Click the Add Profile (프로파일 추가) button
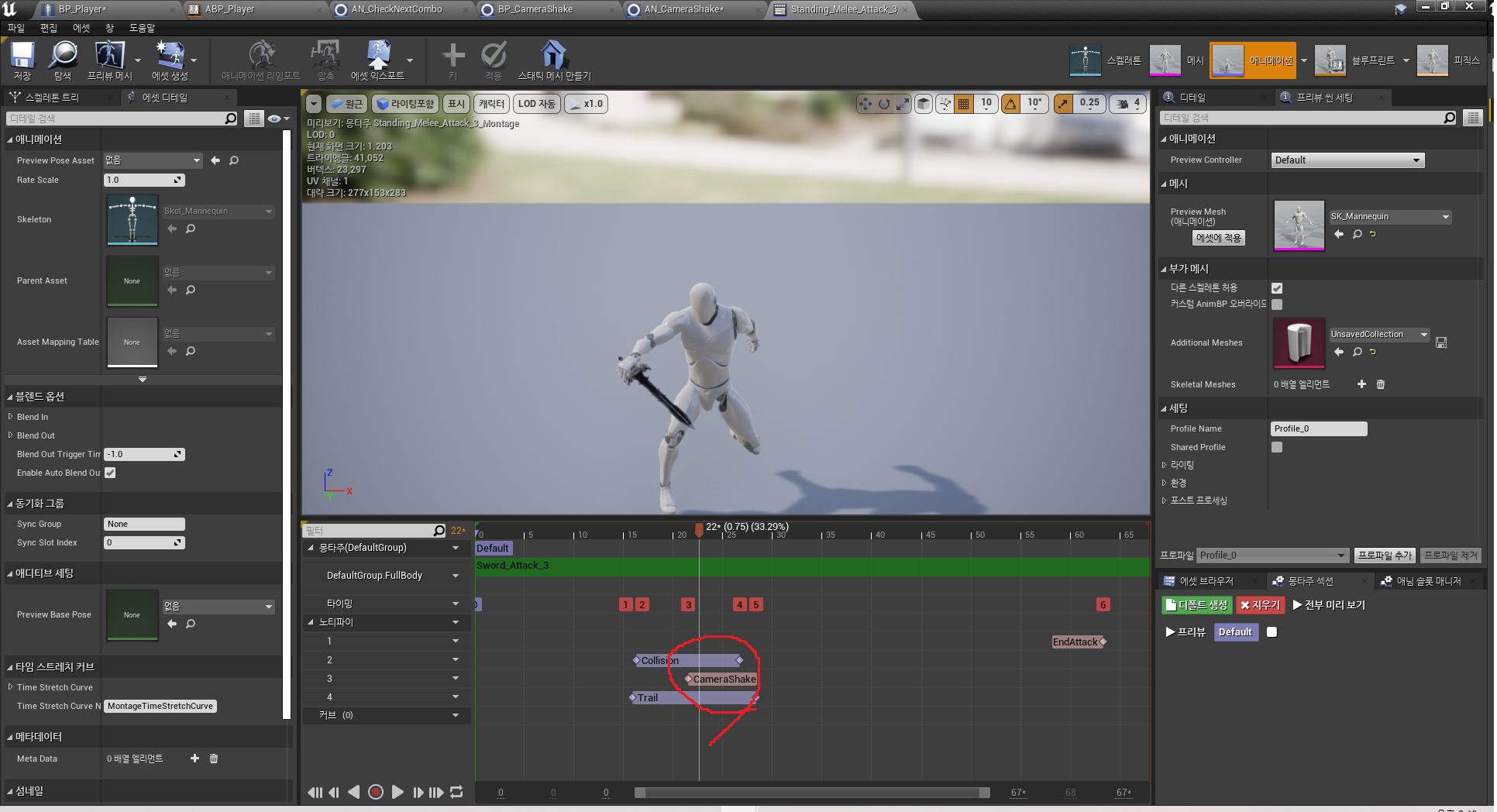Viewport: 1497px width, 812px height. pyautogui.click(x=1385, y=556)
